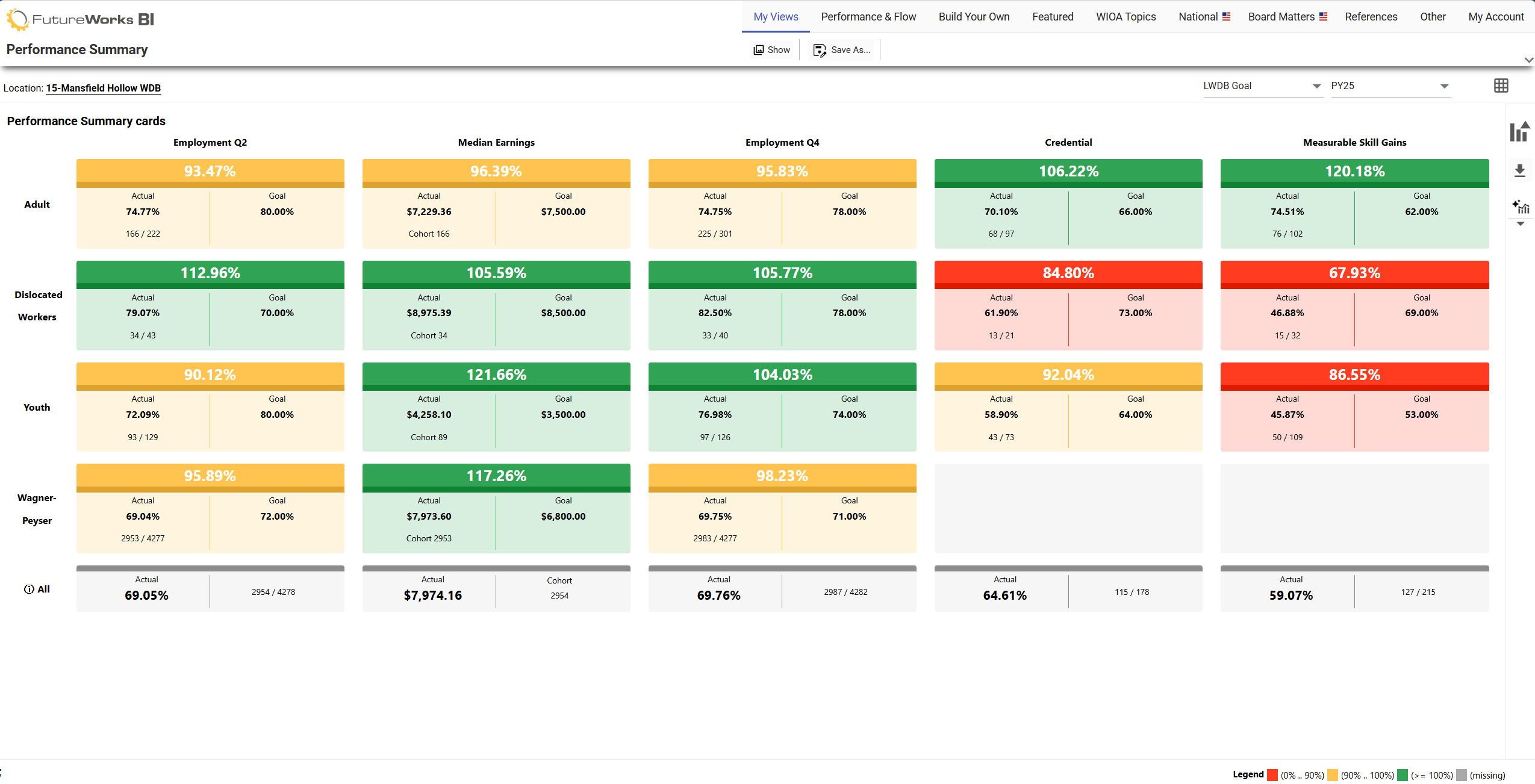Screen dimensions: 1535x784
Task: Click the 112.96% Dislocated Workers Employment Q2 value
Action: point(210,273)
